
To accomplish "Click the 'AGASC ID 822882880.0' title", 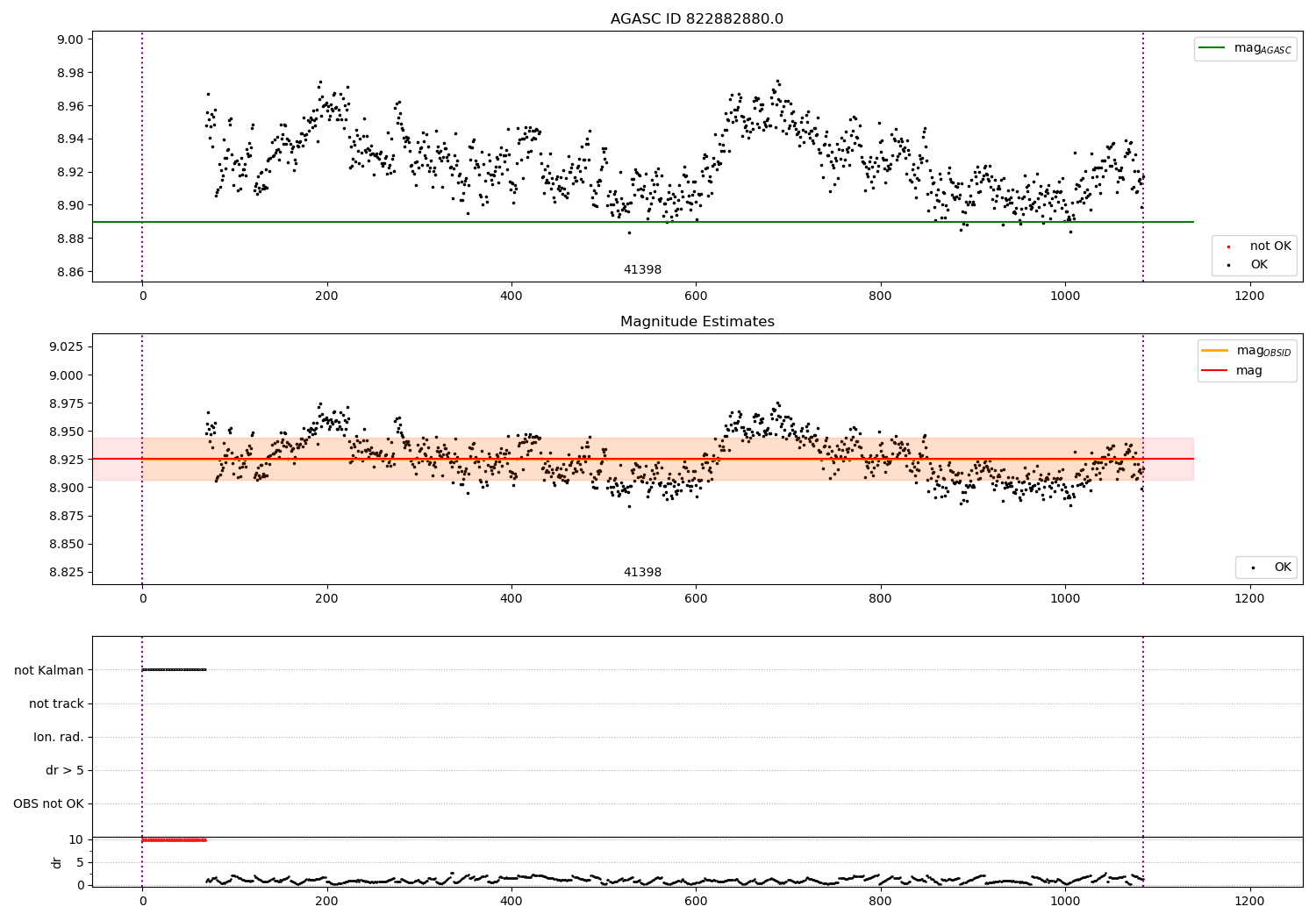I will [697, 18].
